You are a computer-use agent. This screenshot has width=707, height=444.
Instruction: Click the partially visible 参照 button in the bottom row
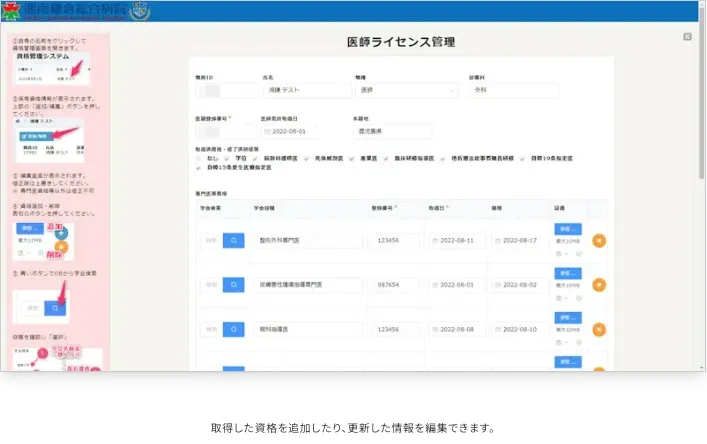click(x=568, y=362)
